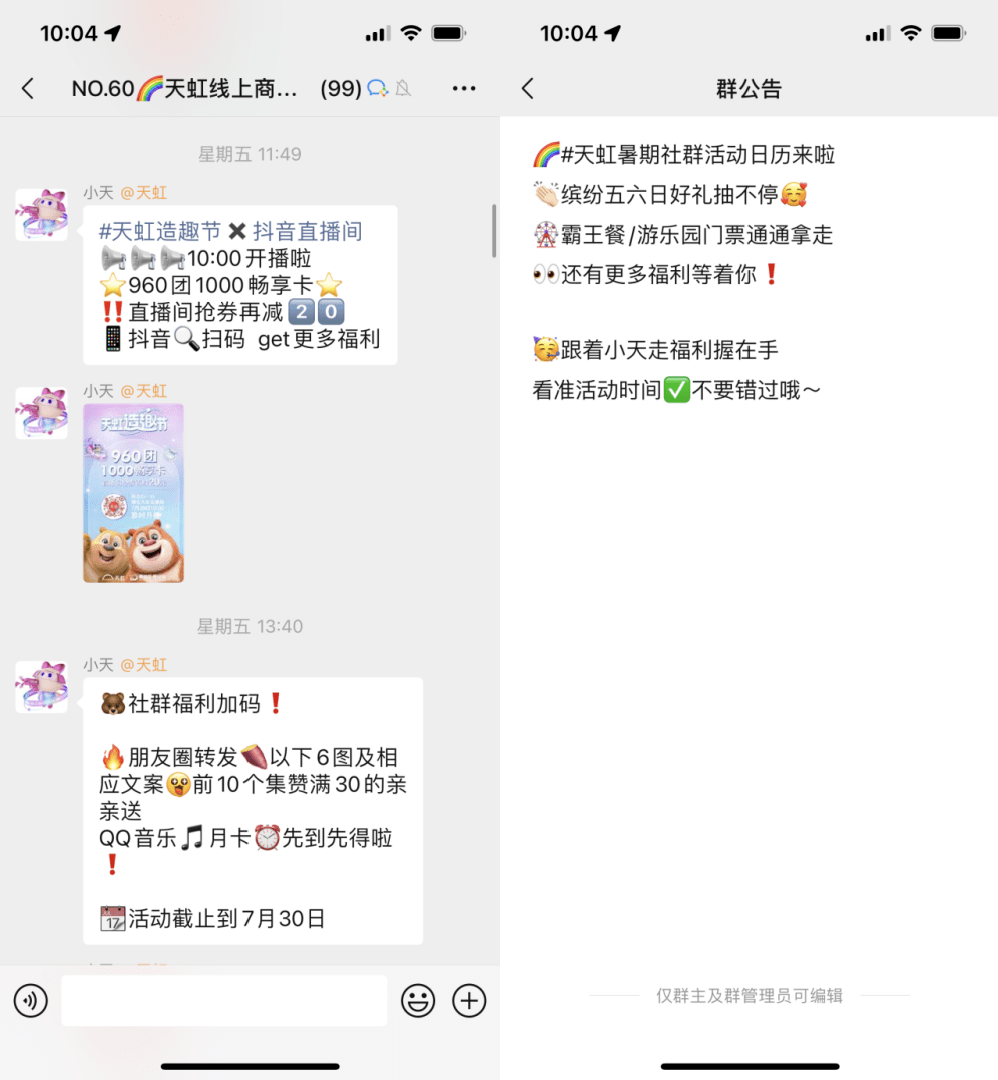998x1080 pixels.
Task: Open the three-dot chat options menu
Action: click(x=464, y=88)
